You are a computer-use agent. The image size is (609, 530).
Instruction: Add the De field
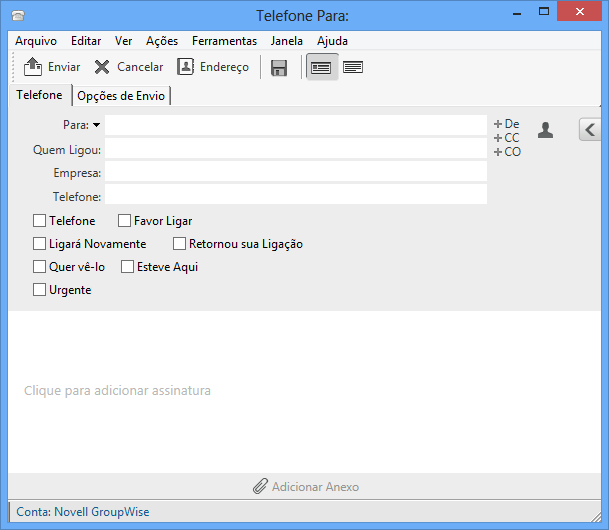click(x=506, y=124)
